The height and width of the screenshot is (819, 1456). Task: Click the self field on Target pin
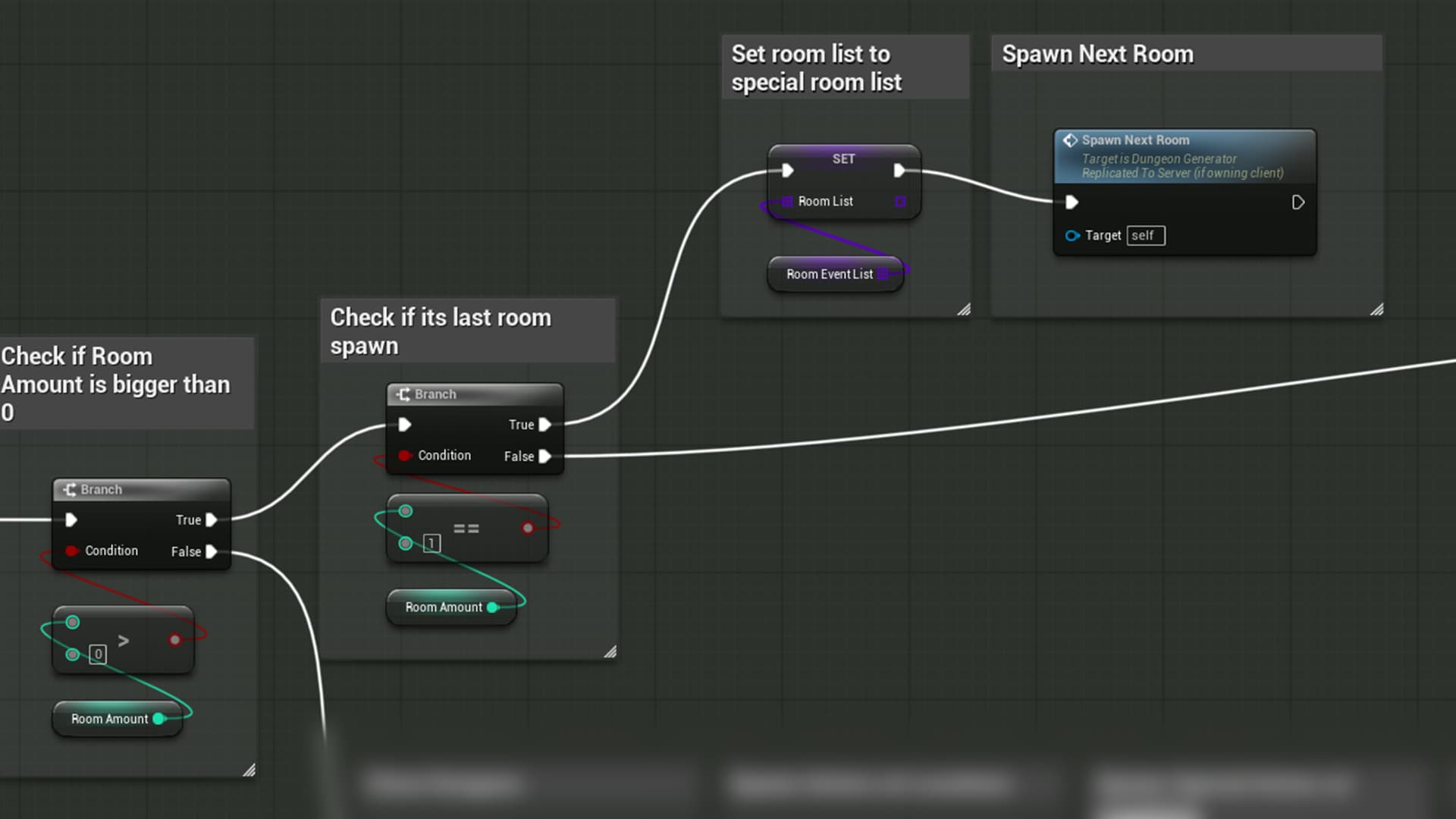coord(1146,236)
